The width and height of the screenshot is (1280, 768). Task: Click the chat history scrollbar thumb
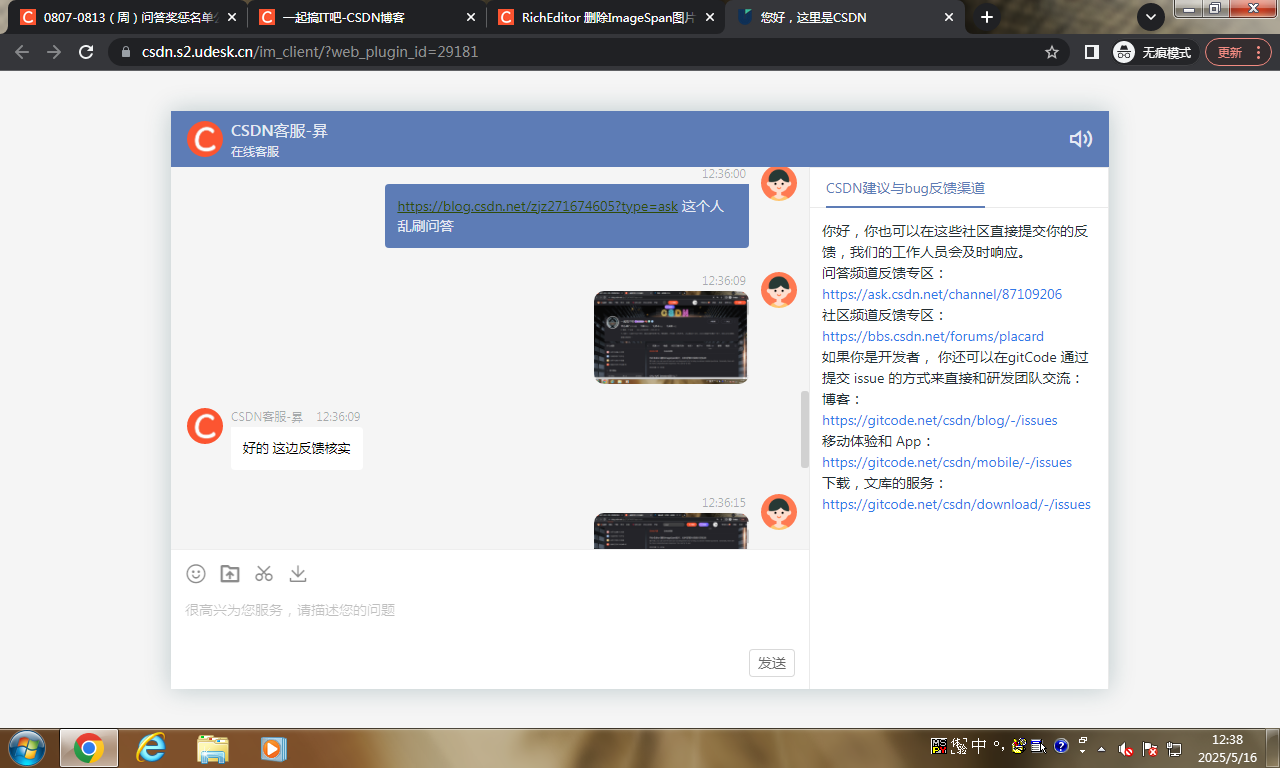tap(805, 429)
